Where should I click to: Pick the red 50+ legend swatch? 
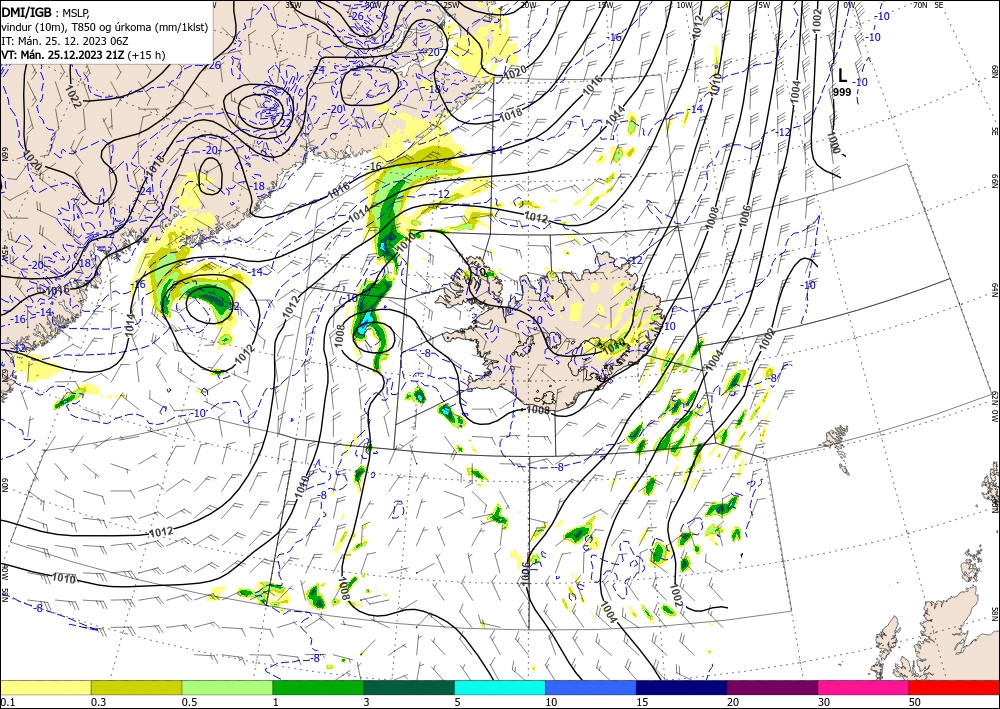[954, 687]
